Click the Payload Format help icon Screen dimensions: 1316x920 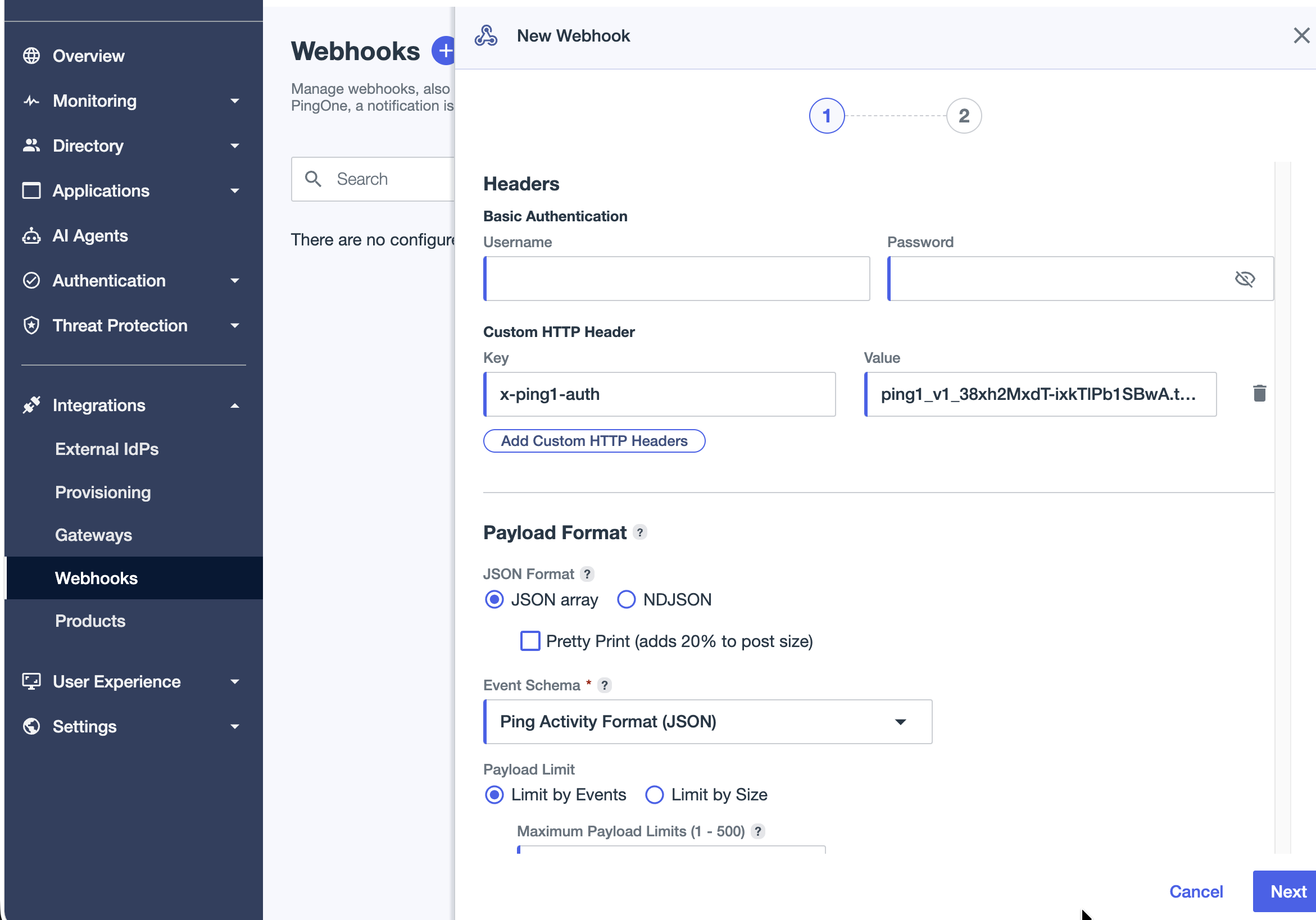coord(639,532)
